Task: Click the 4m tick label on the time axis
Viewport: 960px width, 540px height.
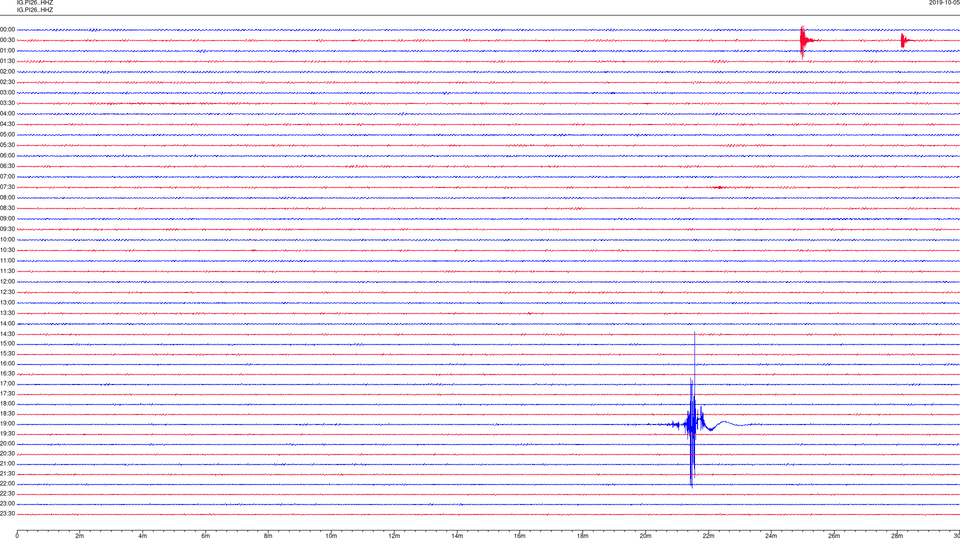Action: point(143,536)
